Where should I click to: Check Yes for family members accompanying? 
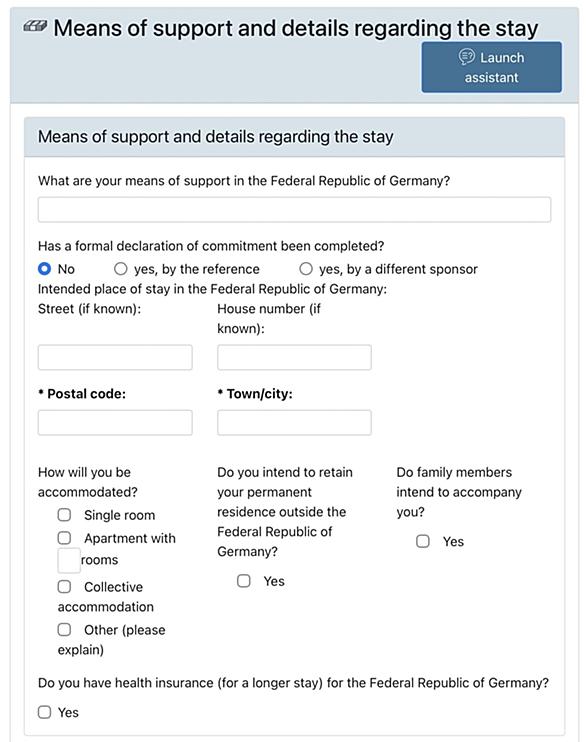tap(423, 541)
